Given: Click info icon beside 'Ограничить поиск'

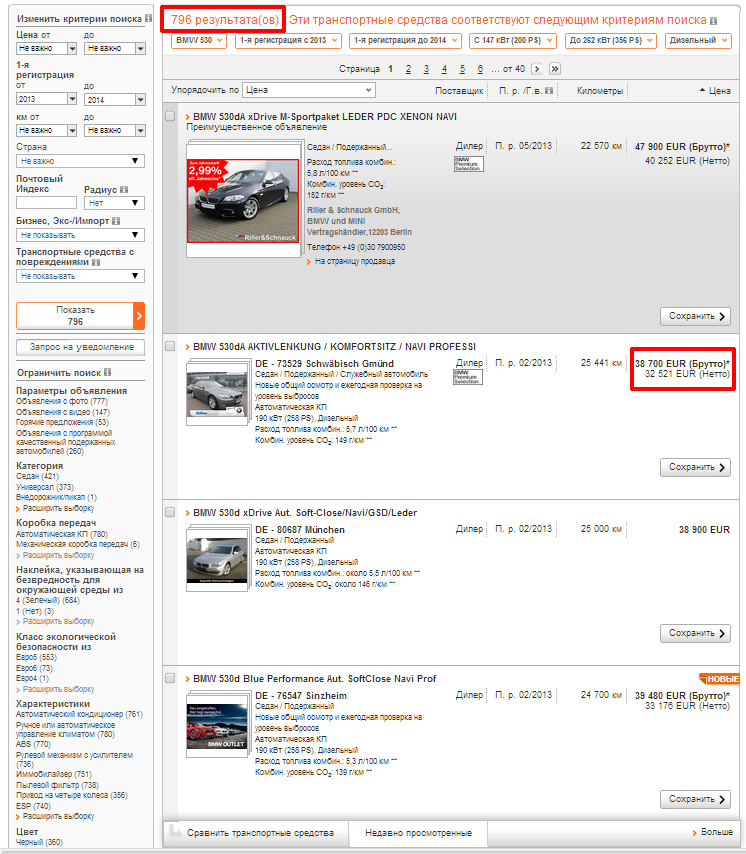Looking at the screenshot, I should tap(107, 372).
